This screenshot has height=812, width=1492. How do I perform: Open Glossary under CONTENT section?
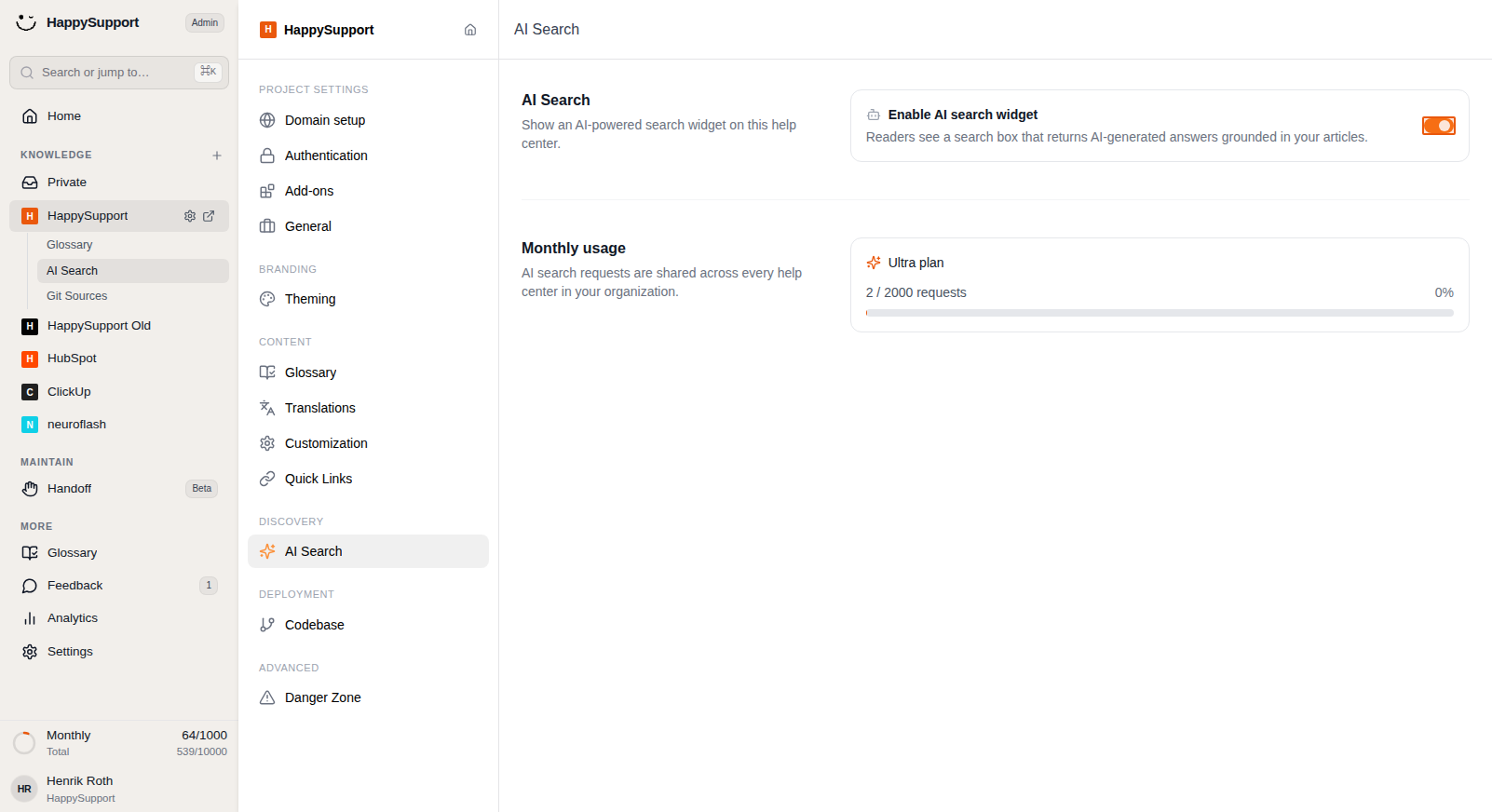[x=368, y=372]
